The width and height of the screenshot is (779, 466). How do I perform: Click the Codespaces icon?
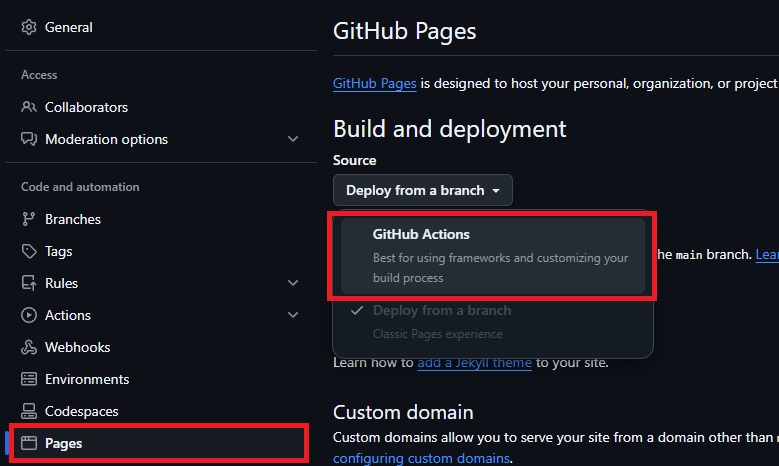pyautogui.click(x=29, y=411)
